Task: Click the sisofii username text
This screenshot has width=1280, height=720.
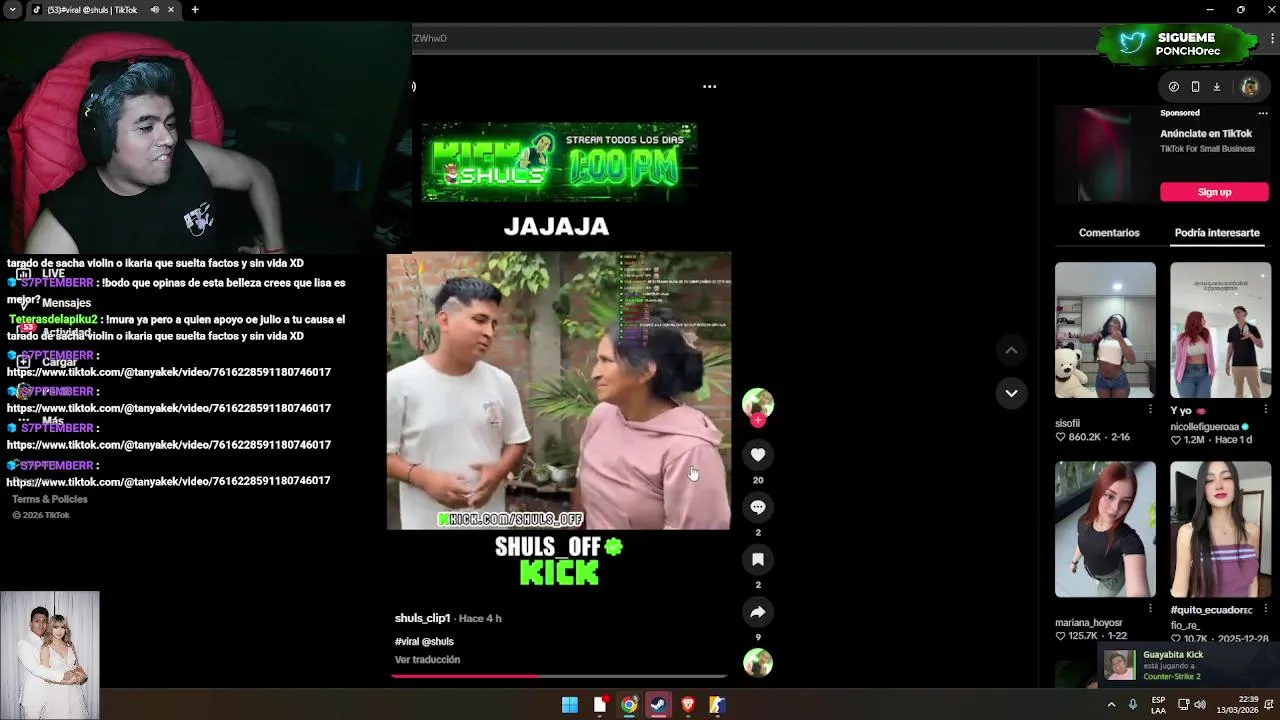Action: 1067,423
